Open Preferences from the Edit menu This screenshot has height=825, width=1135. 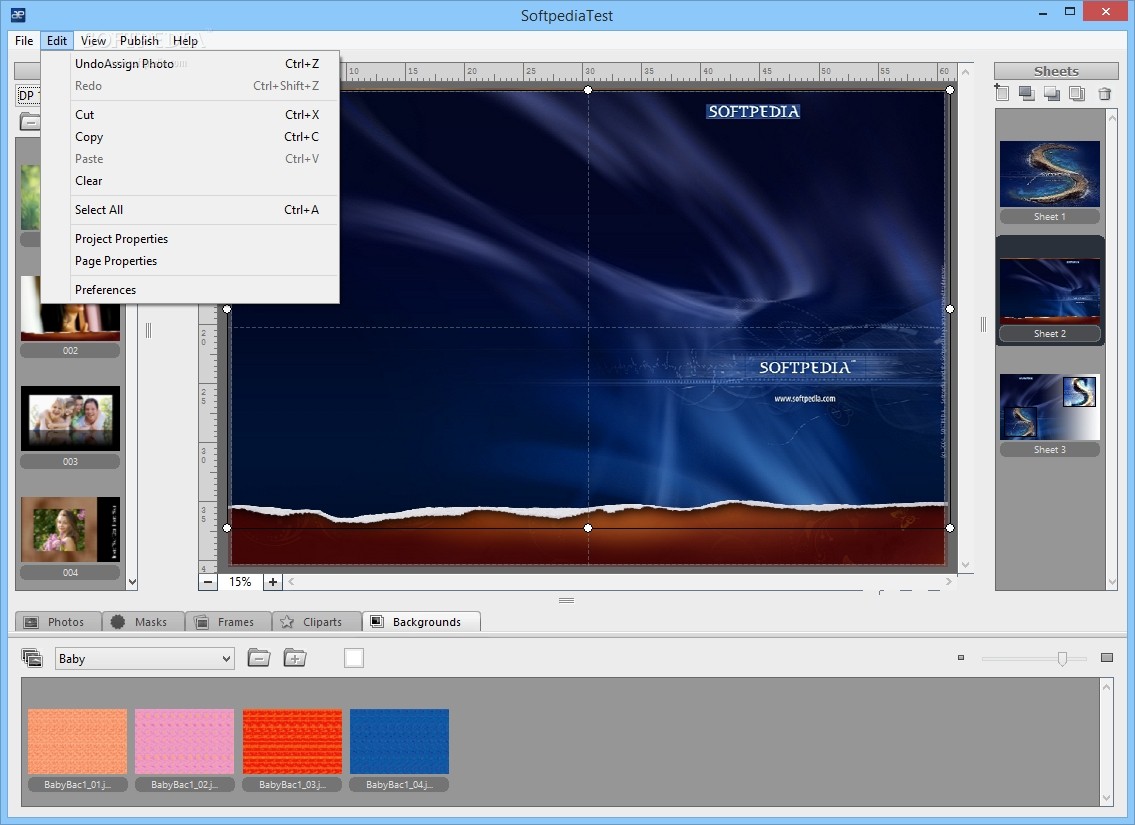[x=190, y=289]
